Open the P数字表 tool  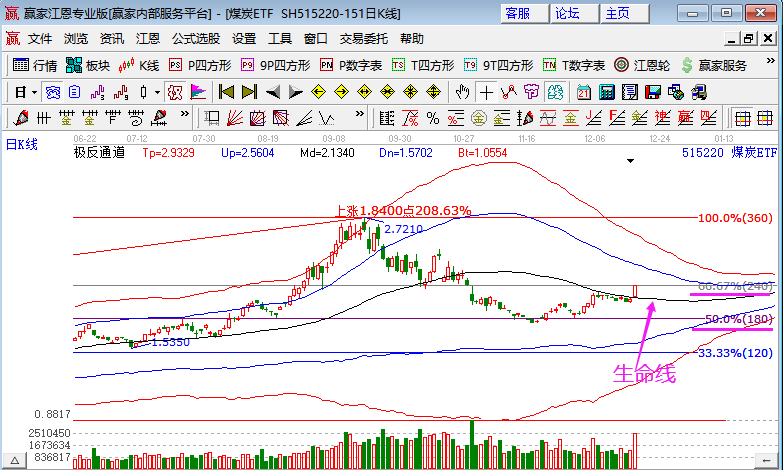coord(351,65)
